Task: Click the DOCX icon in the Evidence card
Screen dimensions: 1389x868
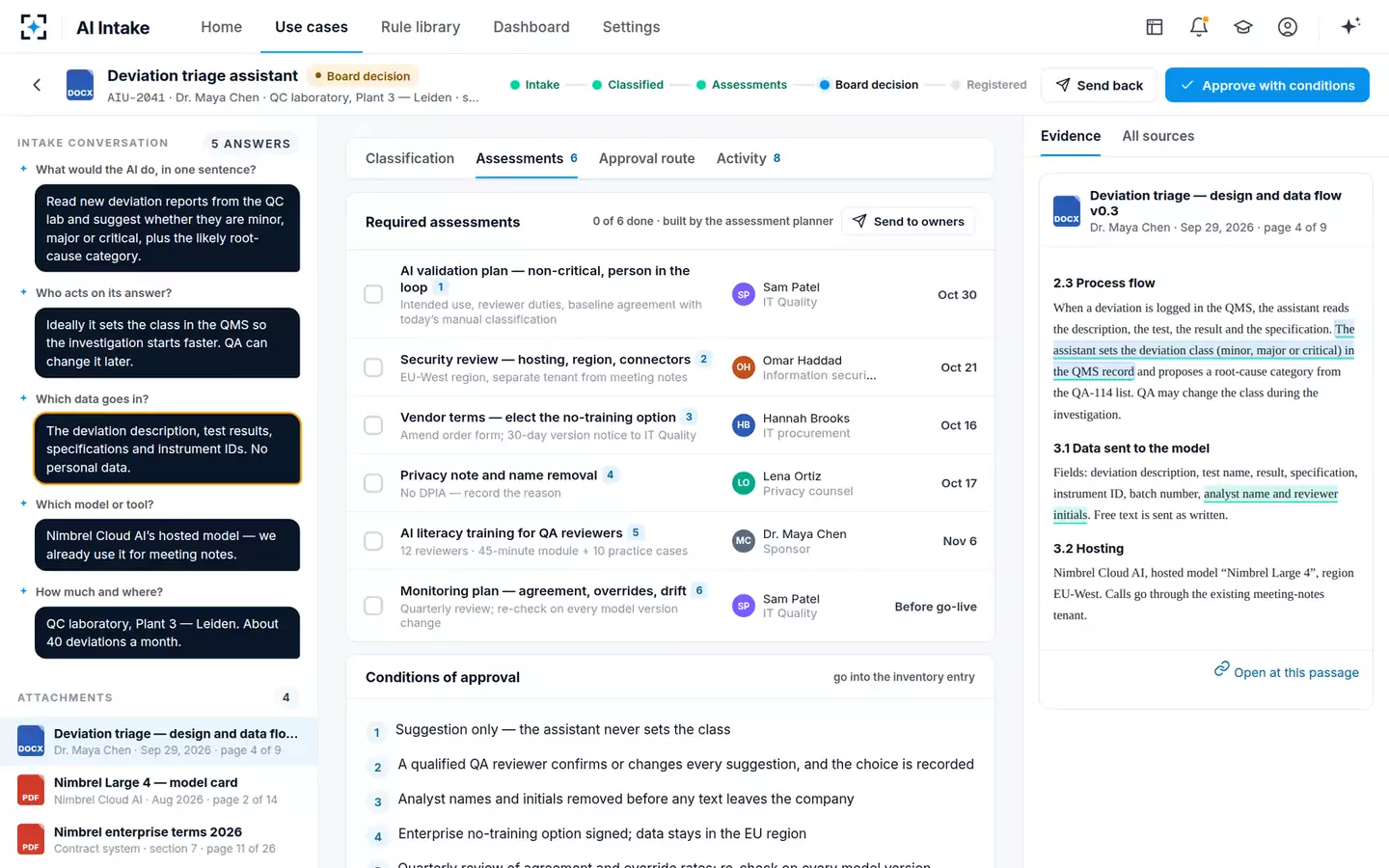Action: pos(1067,211)
